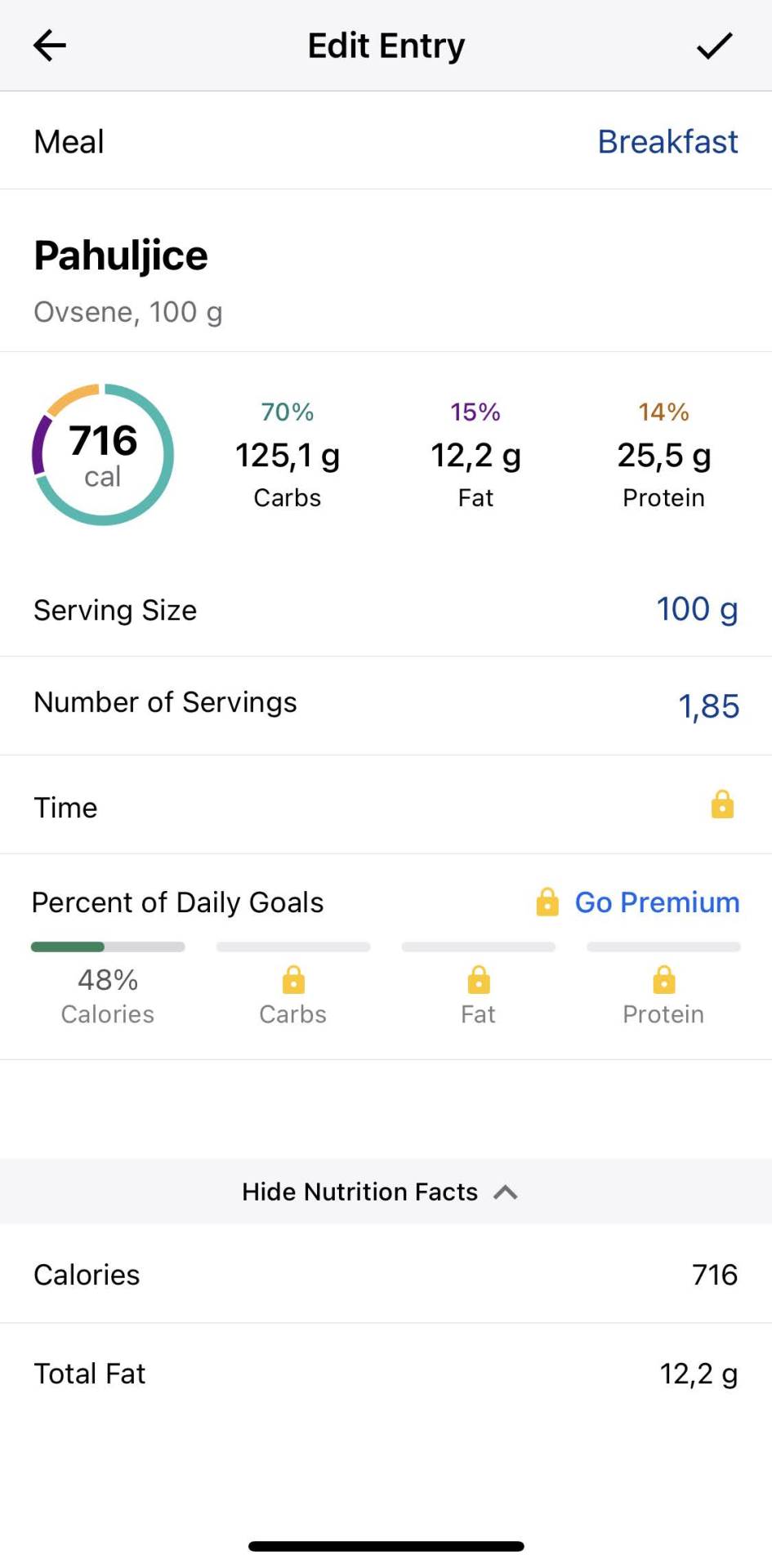Tap the lock icon beside Go Premium

[x=547, y=902]
